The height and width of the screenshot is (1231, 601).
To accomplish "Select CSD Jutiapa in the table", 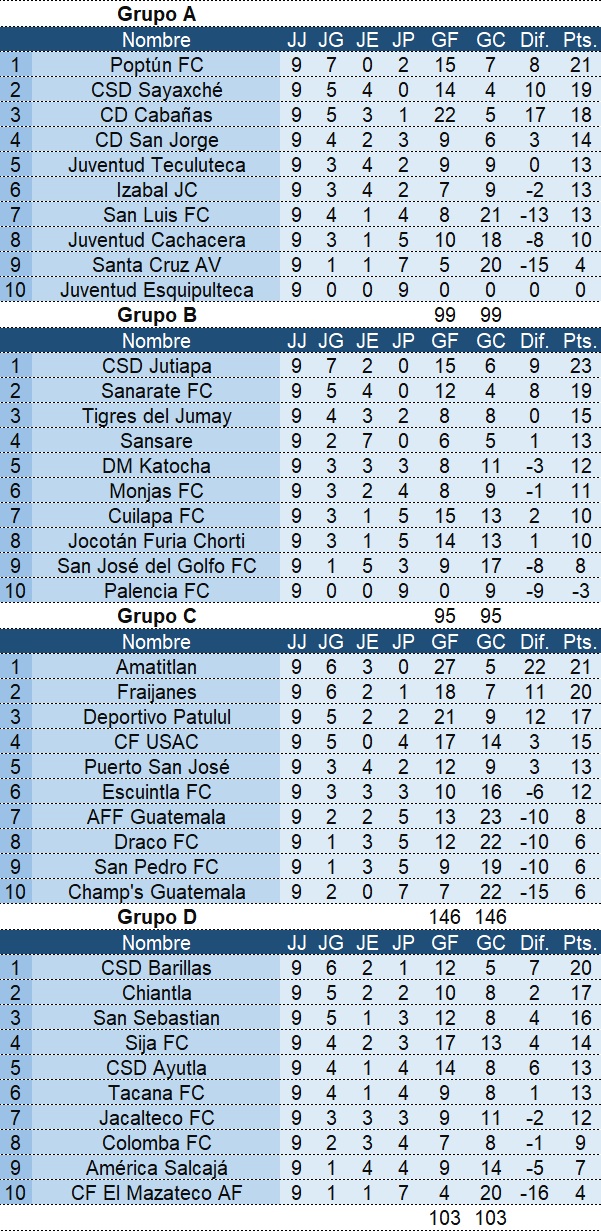I will (156, 366).
